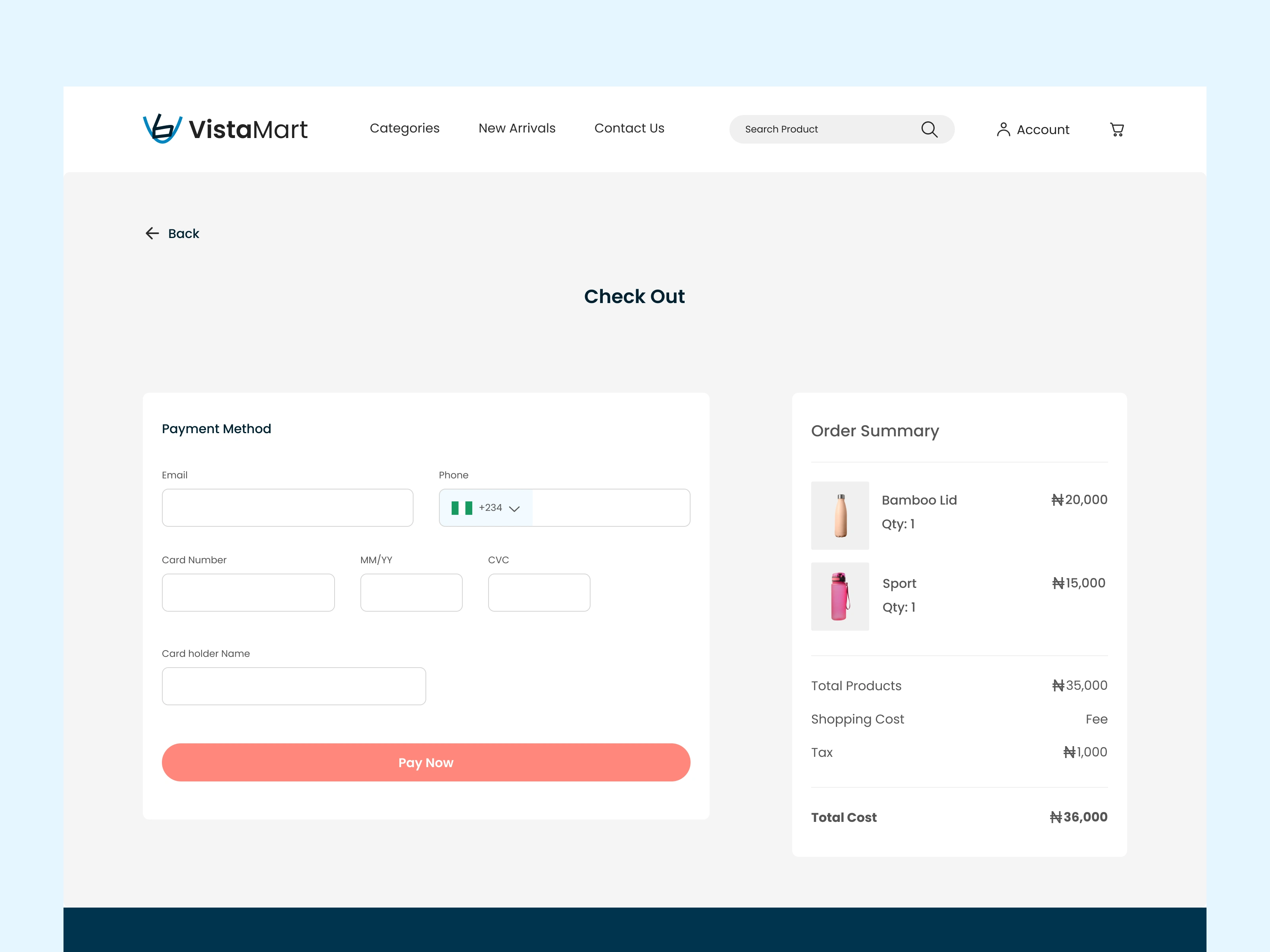The image size is (1270, 952).
Task: Click the Email input field
Action: pos(288,508)
